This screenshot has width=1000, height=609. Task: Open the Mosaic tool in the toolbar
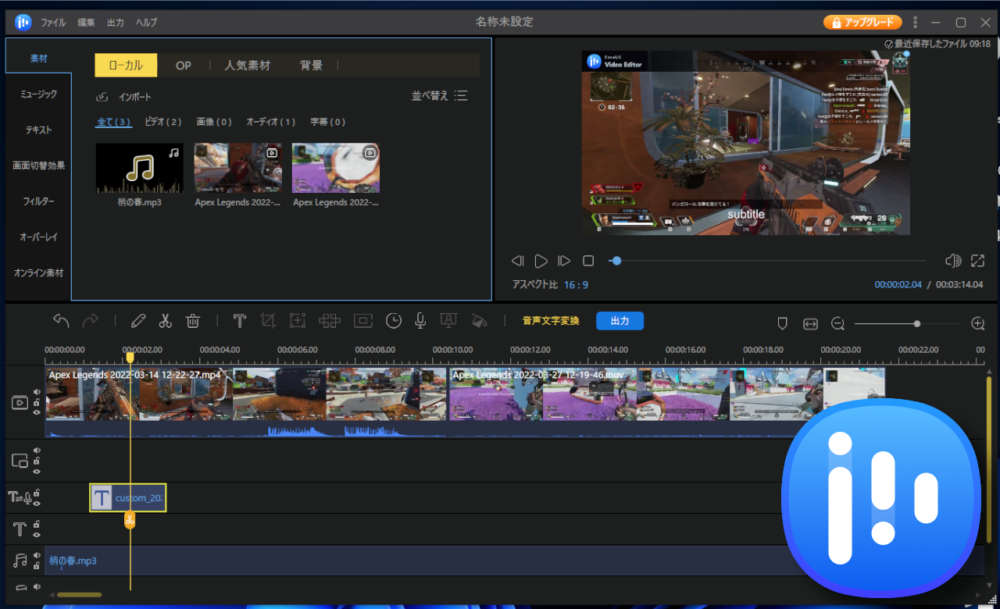tap(330, 321)
